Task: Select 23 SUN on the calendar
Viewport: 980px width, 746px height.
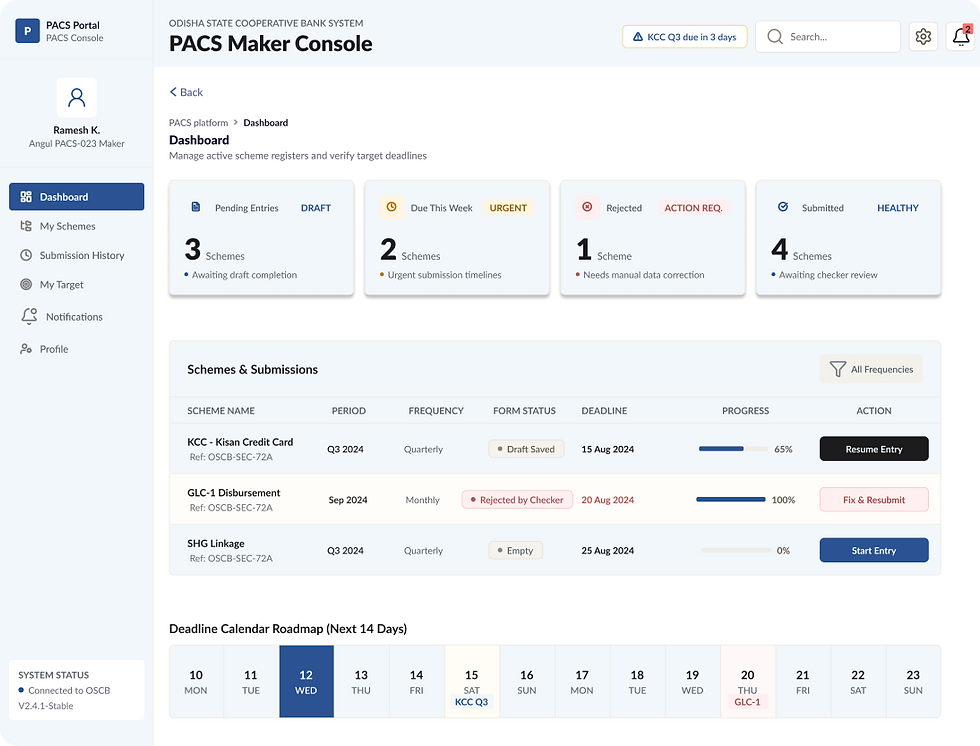Action: click(913, 681)
